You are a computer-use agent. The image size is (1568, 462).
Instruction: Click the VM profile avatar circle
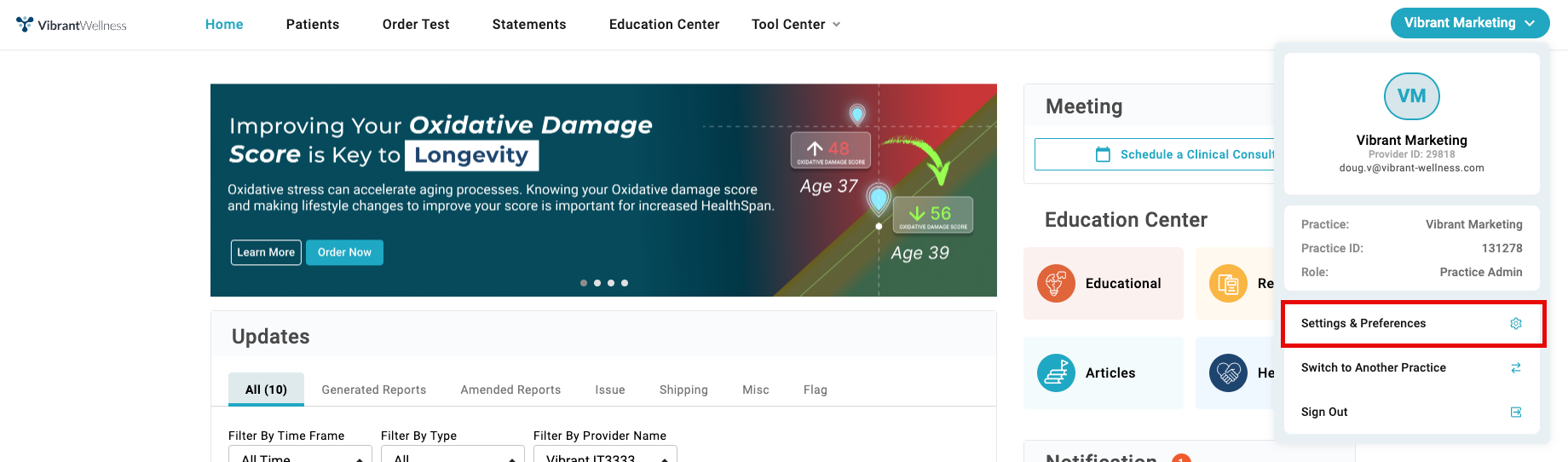point(1411,96)
